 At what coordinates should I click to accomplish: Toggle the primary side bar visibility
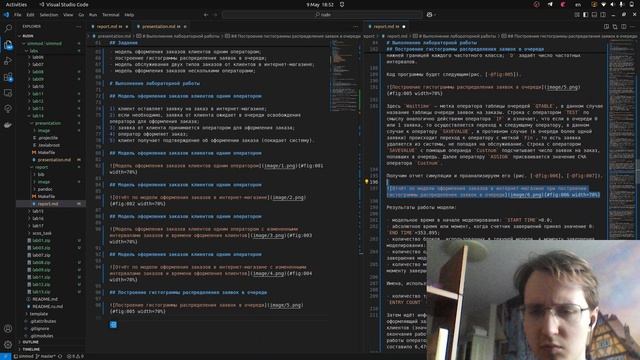tap(586, 15)
